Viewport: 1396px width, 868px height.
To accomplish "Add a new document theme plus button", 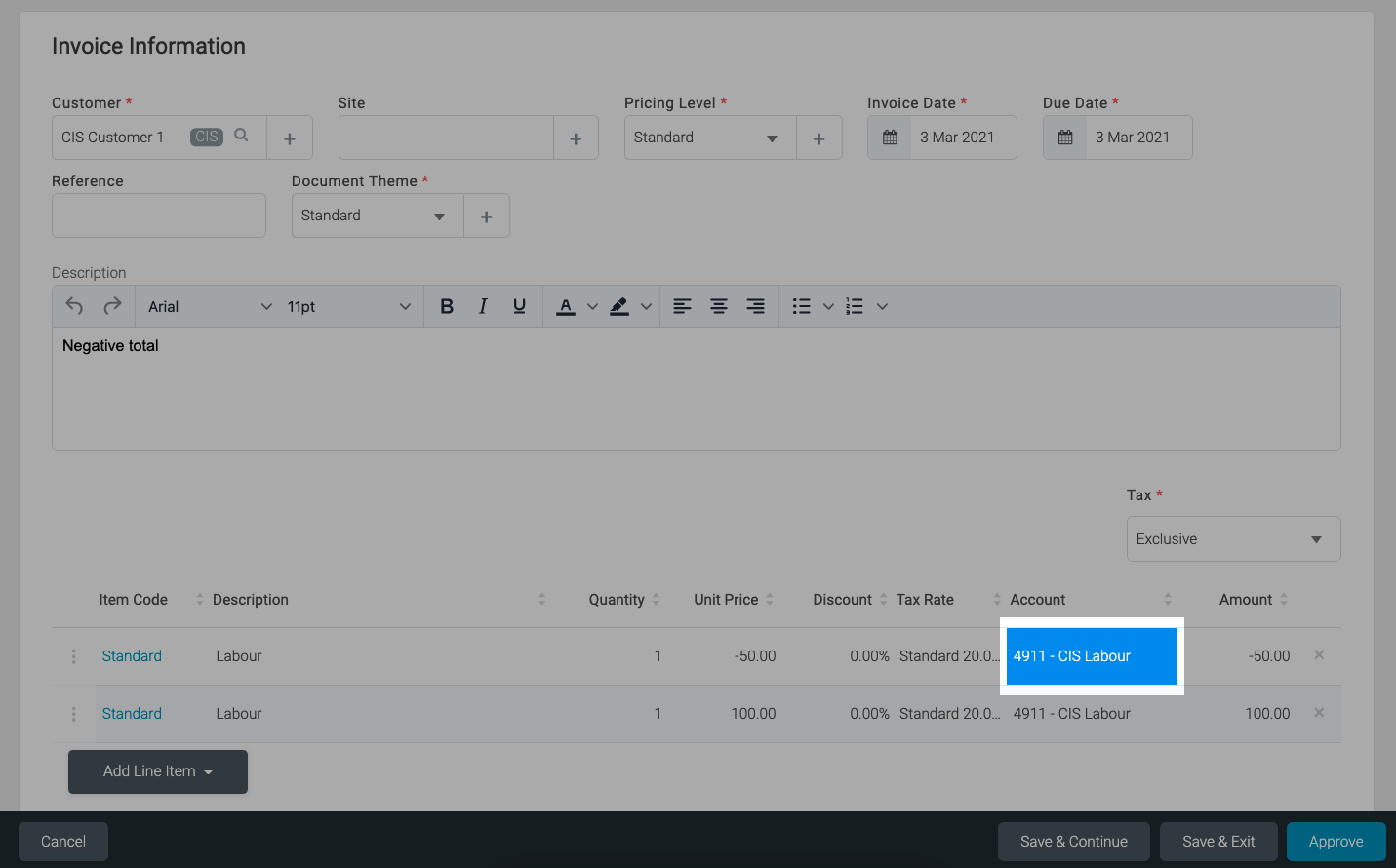I will tap(487, 217).
